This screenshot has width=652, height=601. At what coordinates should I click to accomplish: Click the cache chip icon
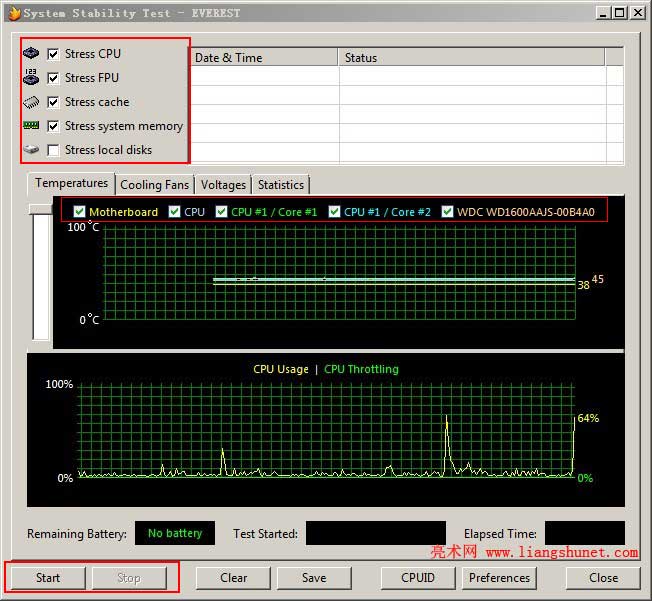tap(31, 102)
